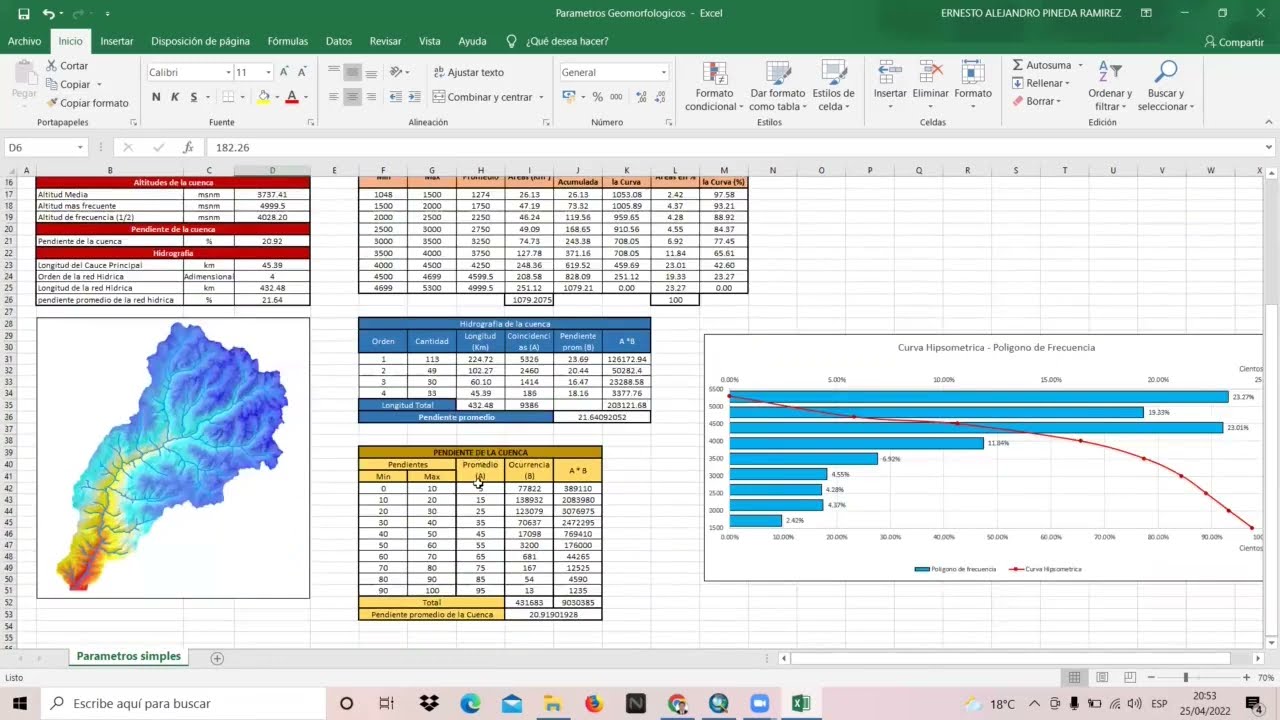
Task: Open Dar formato como tabla
Action: click(777, 86)
